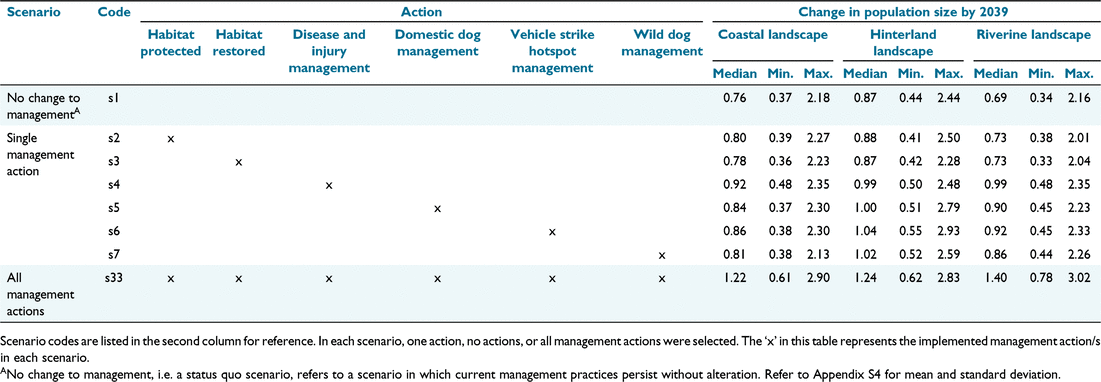
Task: Click the 'x' mark in row s7
Action: click(x=661, y=256)
